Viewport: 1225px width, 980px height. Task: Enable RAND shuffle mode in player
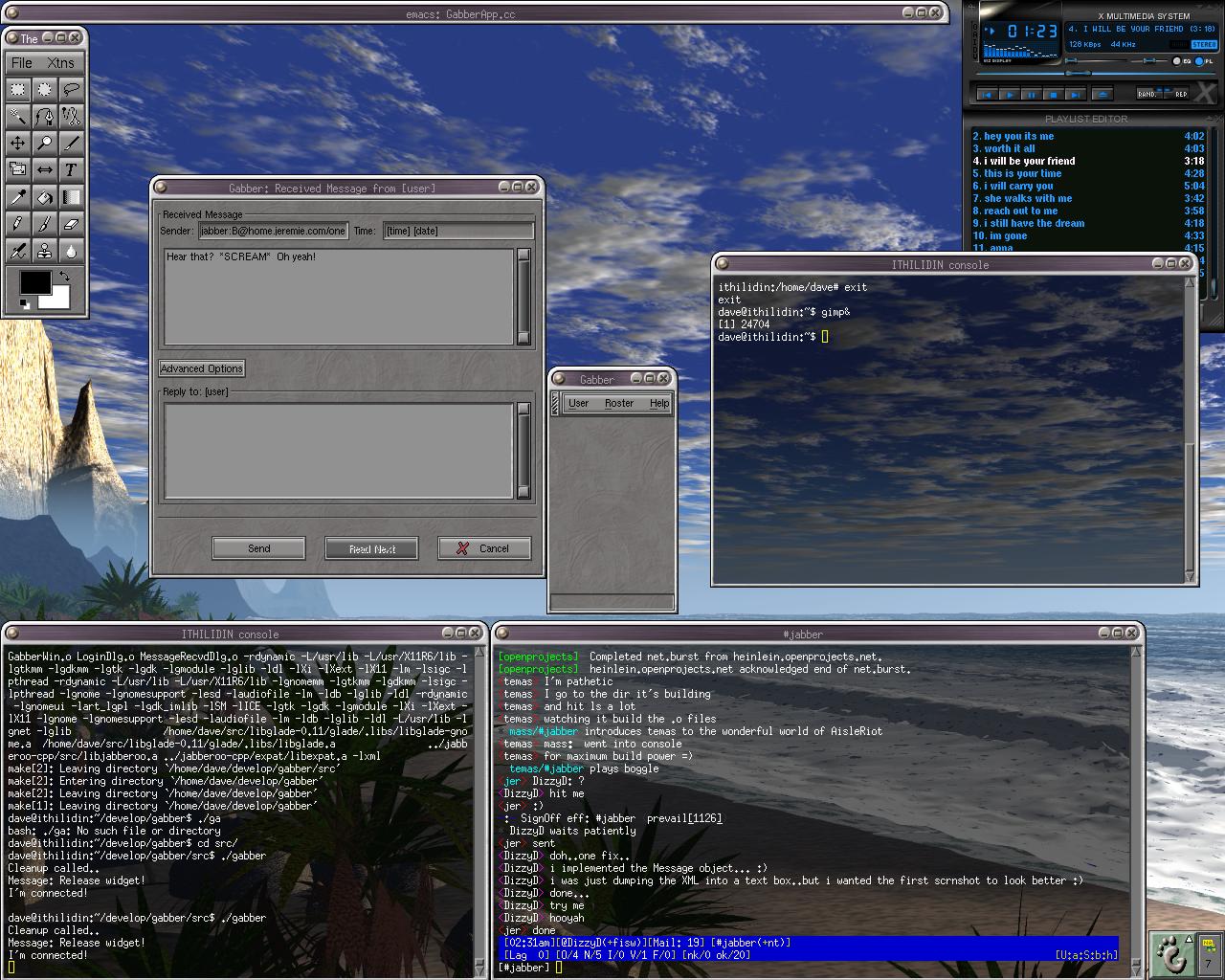click(1147, 94)
